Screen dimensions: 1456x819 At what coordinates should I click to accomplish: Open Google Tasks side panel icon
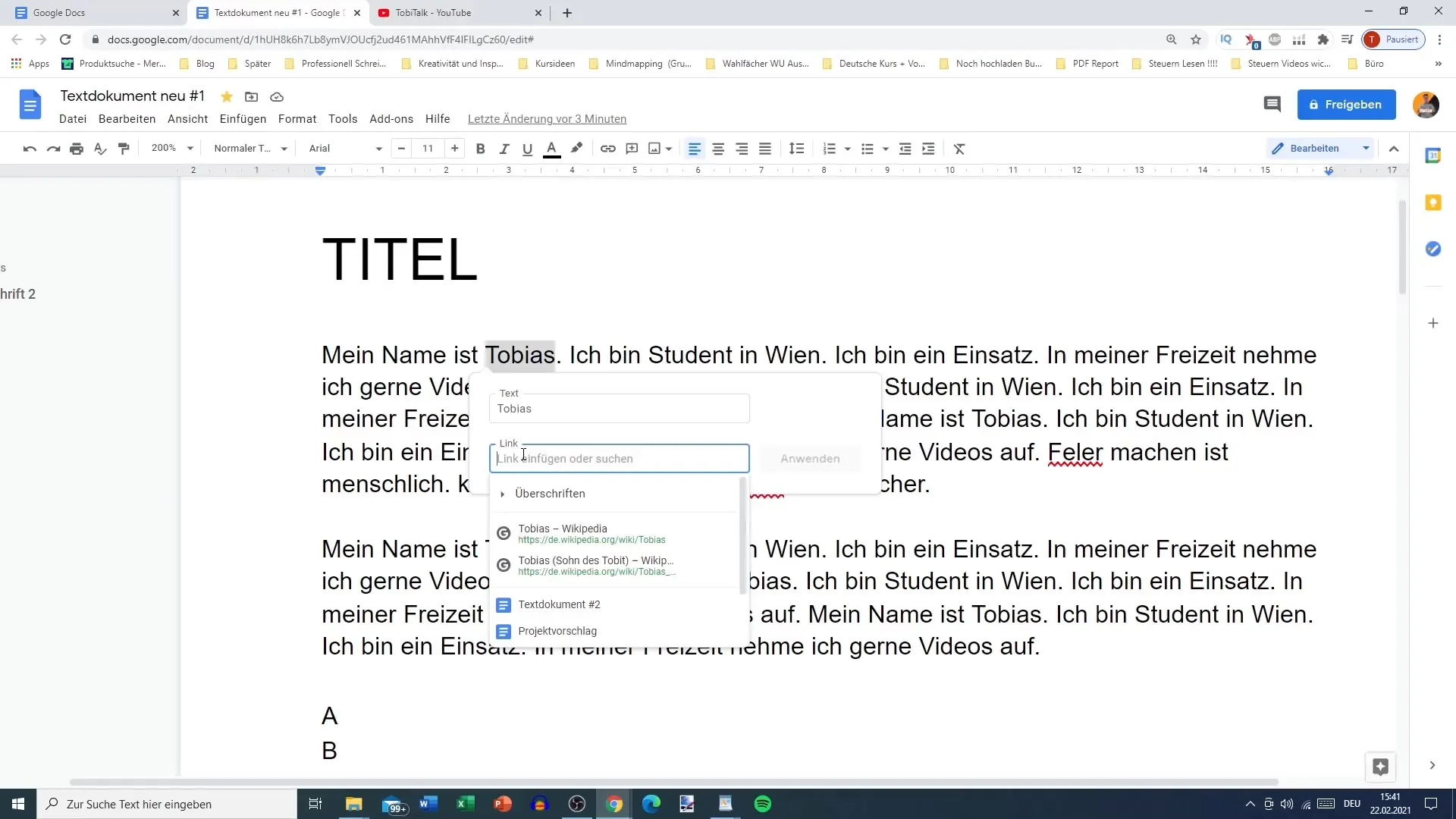pyautogui.click(x=1432, y=249)
